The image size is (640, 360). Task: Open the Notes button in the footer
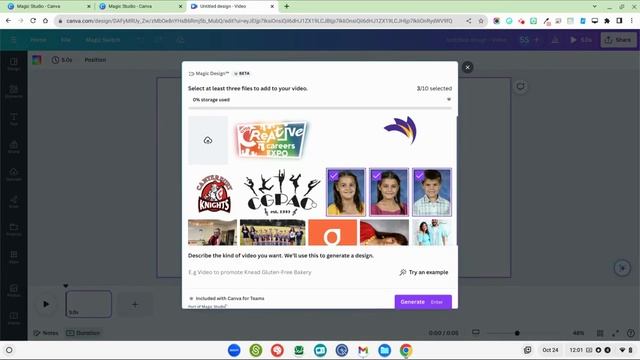[x=46, y=333]
